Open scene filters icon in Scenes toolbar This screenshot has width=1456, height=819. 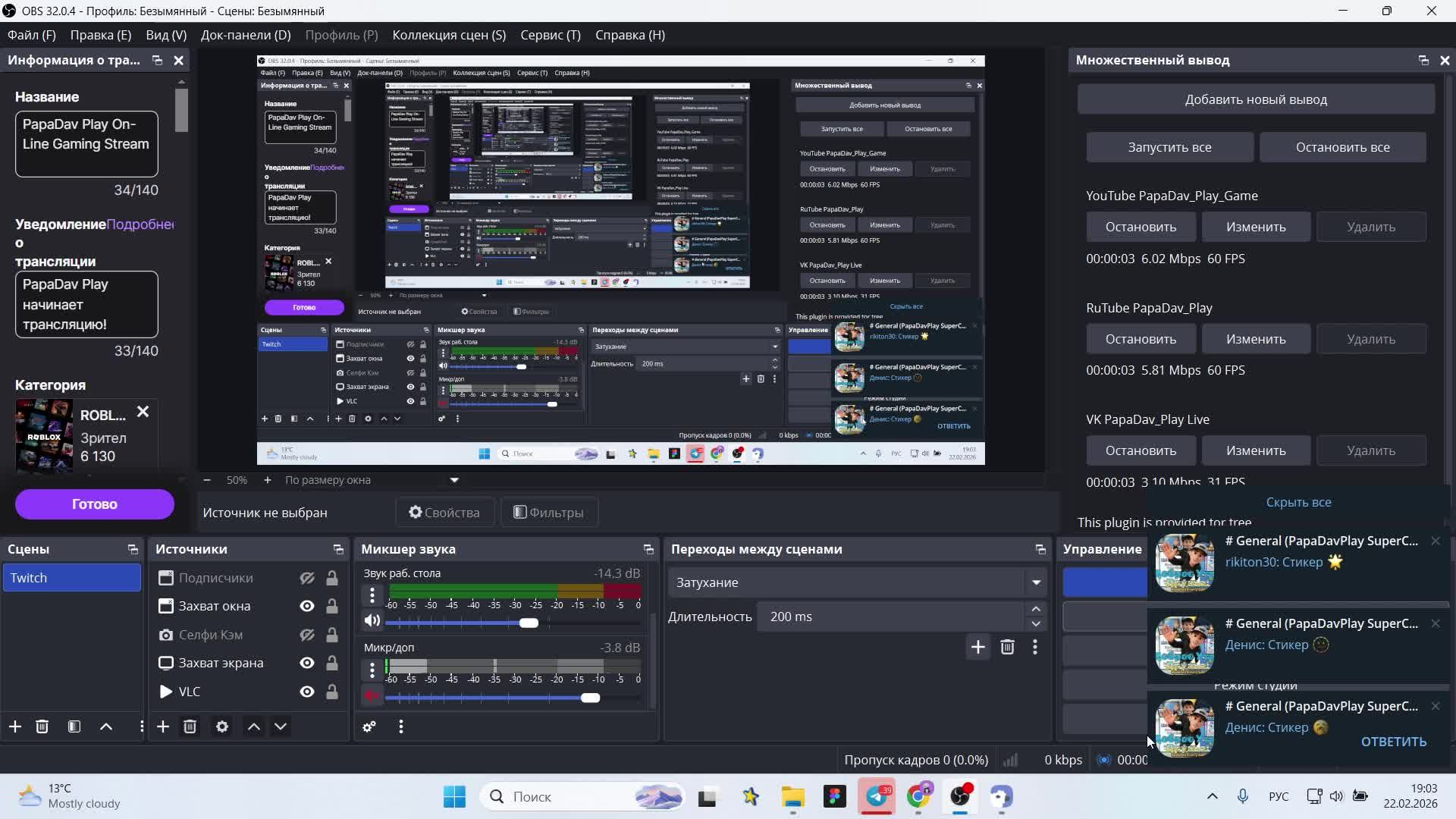[x=74, y=726]
